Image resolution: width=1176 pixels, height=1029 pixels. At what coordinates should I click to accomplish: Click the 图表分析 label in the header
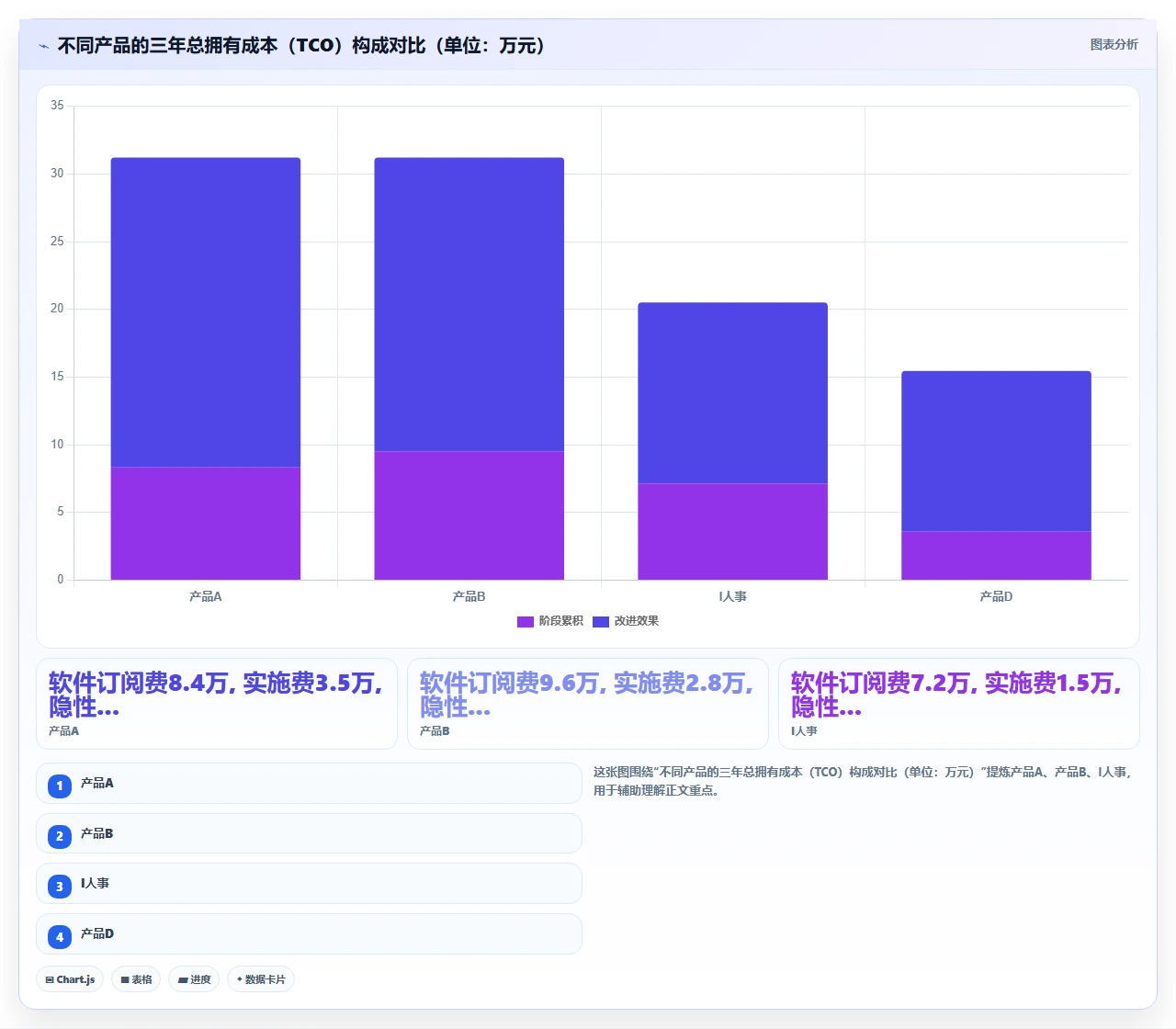tap(1114, 44)
